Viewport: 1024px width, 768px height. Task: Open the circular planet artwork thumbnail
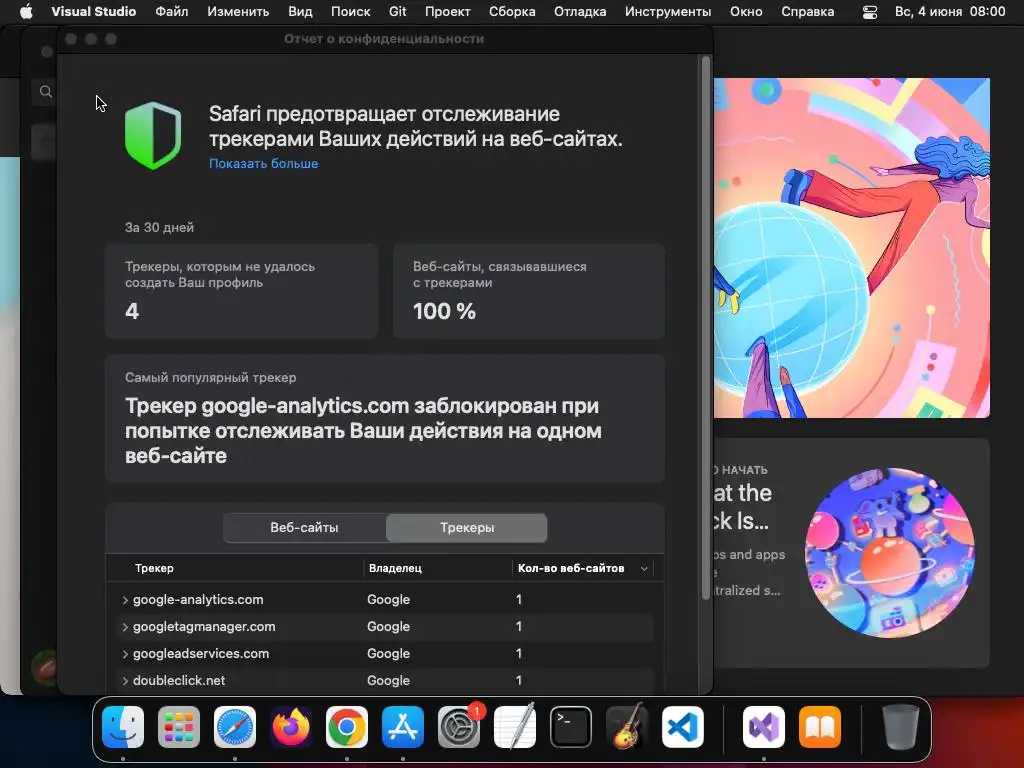point(889,553)
